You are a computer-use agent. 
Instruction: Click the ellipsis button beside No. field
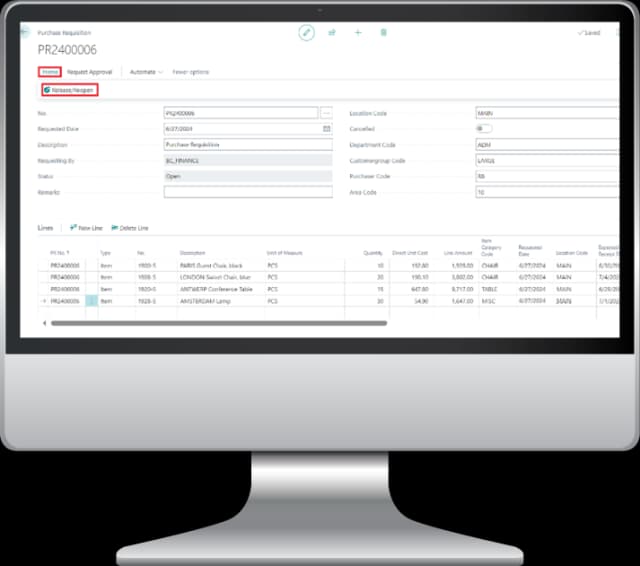point(327,113)
